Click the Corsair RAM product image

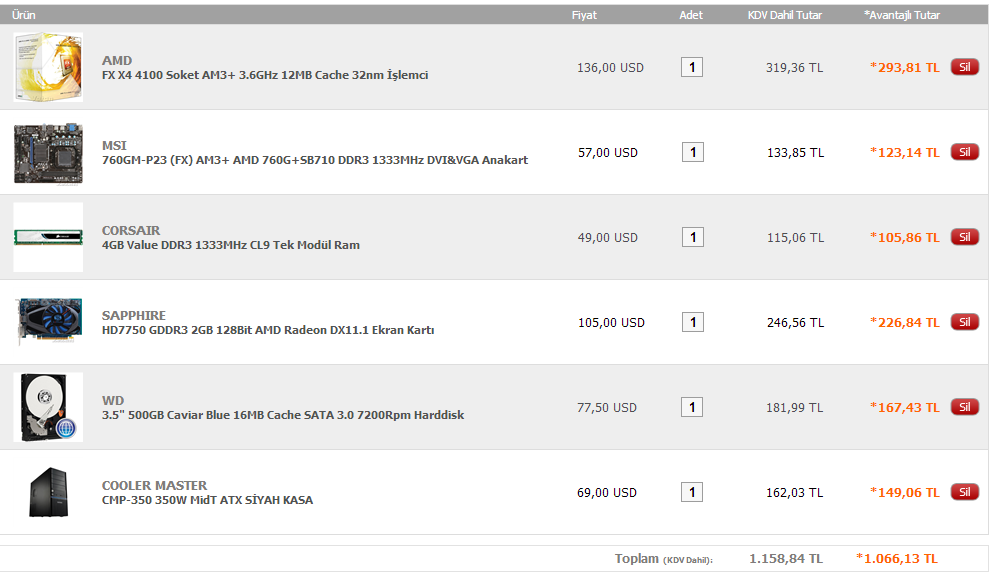coord(48,237)
